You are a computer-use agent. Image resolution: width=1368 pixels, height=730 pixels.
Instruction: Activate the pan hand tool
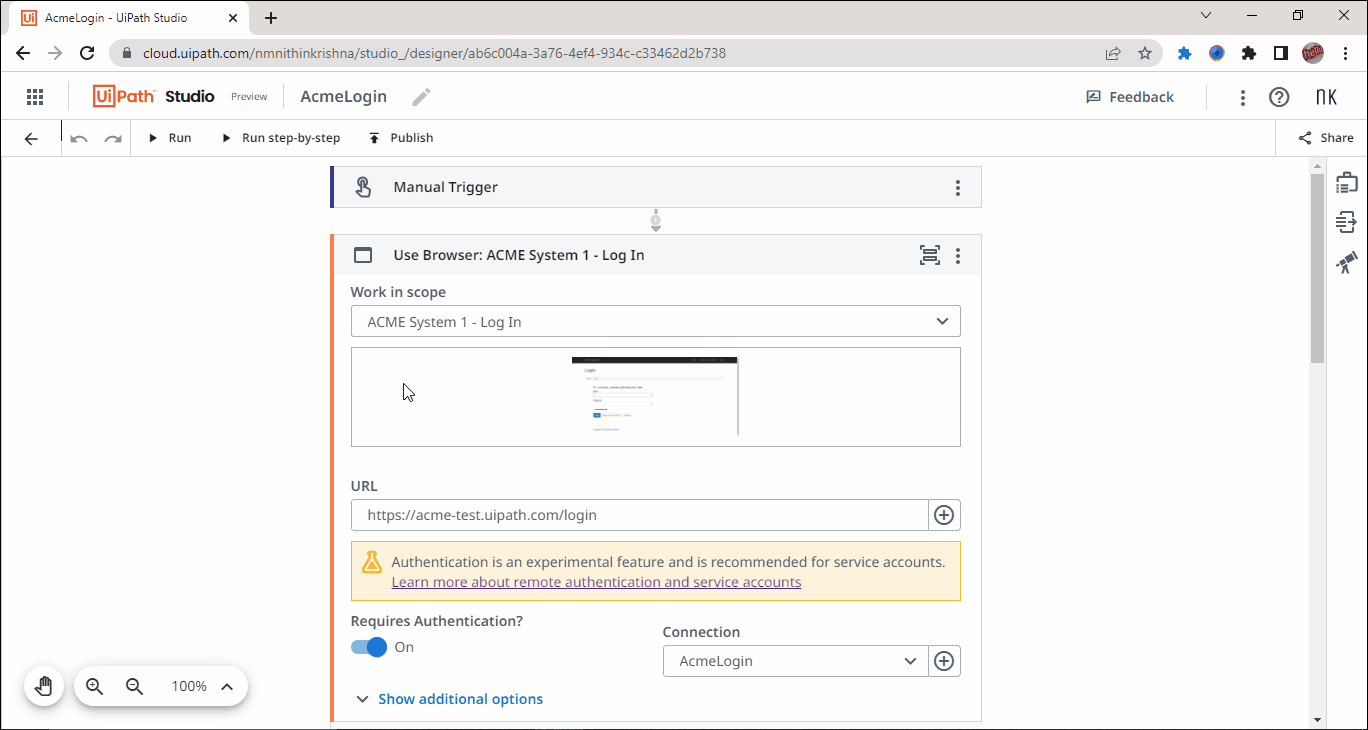44,686
